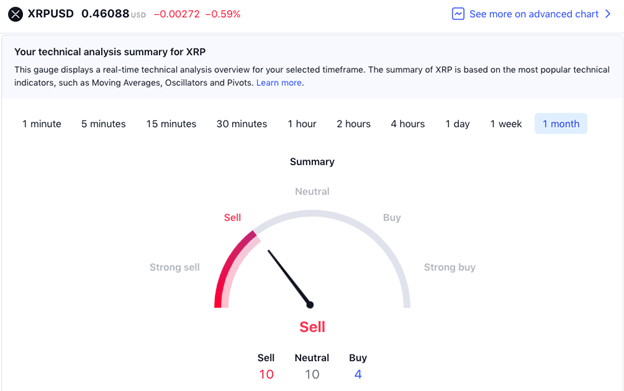Follow the Learn more link
Viewport: 624px width, 391px height.
click(279, 83)
